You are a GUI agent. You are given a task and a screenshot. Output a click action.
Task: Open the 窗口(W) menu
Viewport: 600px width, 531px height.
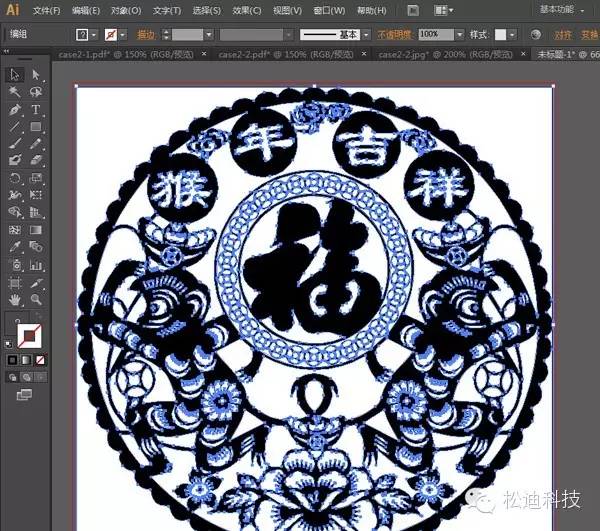329,10
